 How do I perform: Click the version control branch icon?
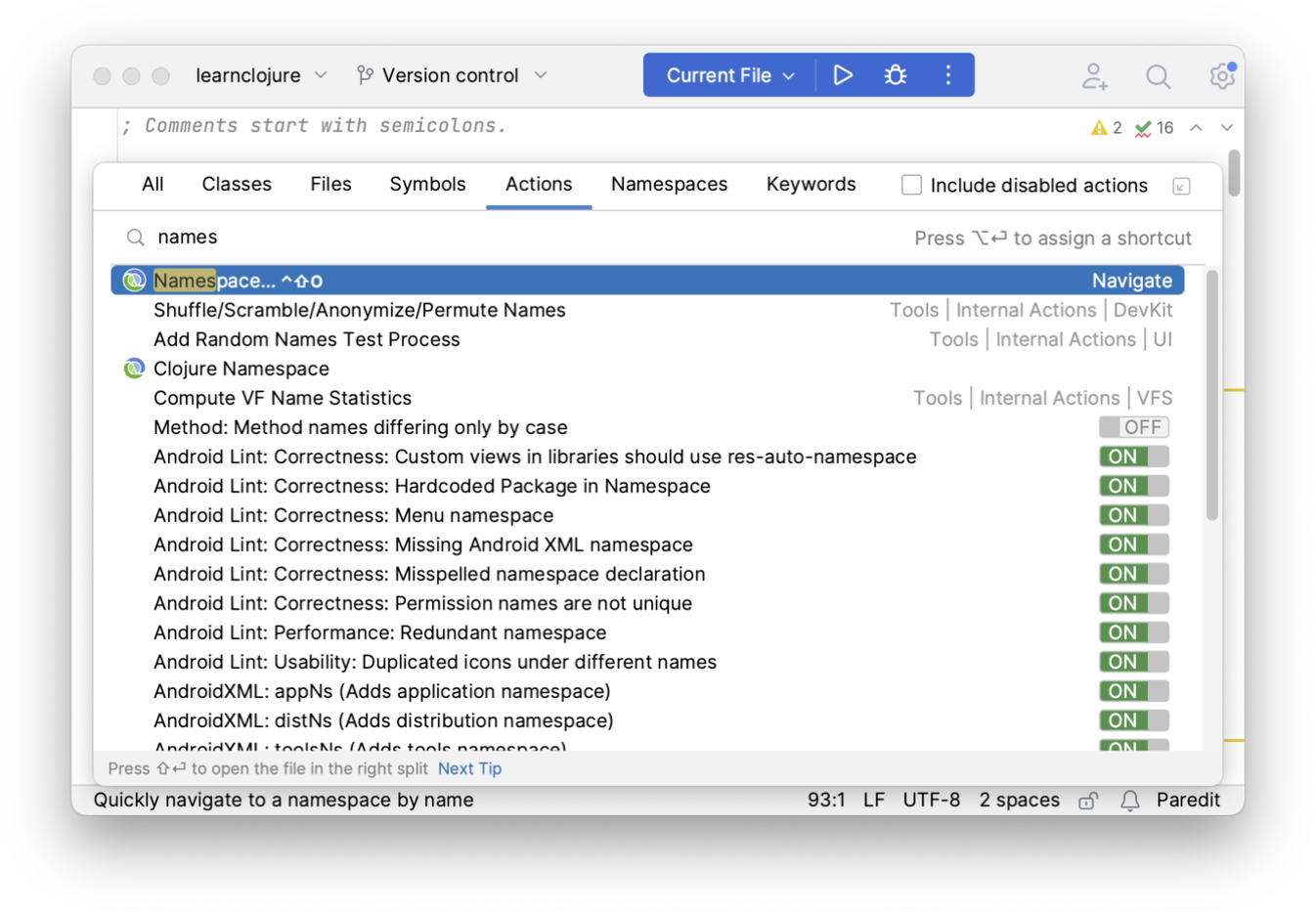tap(365, 75)
